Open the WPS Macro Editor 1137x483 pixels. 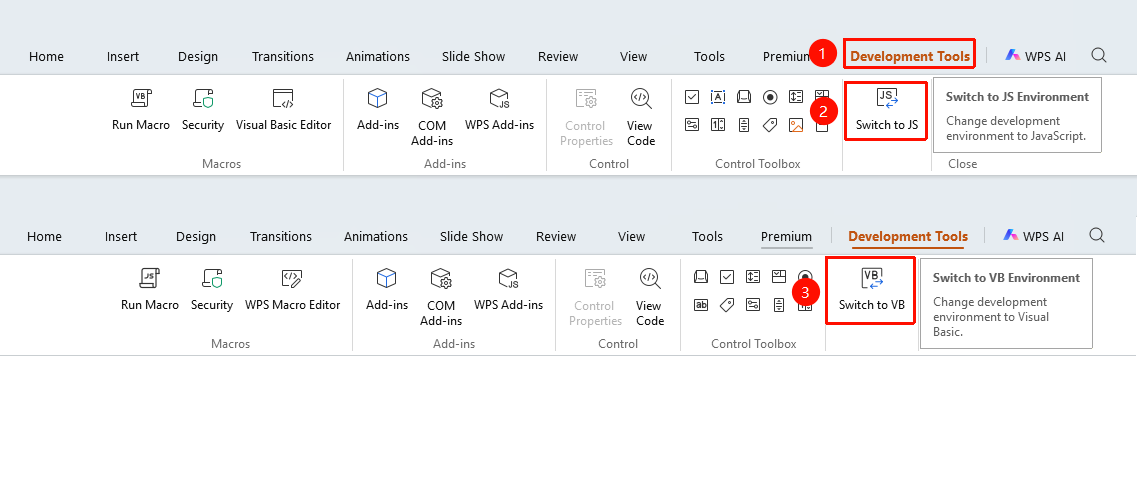(292, 289)
